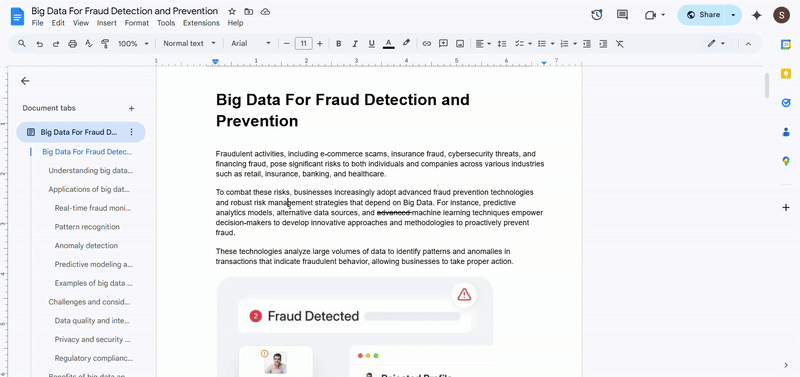The width and height of the screenshot is (800, 377).
Task: Toggle underline formatting
Action: [x=371, y=44]
